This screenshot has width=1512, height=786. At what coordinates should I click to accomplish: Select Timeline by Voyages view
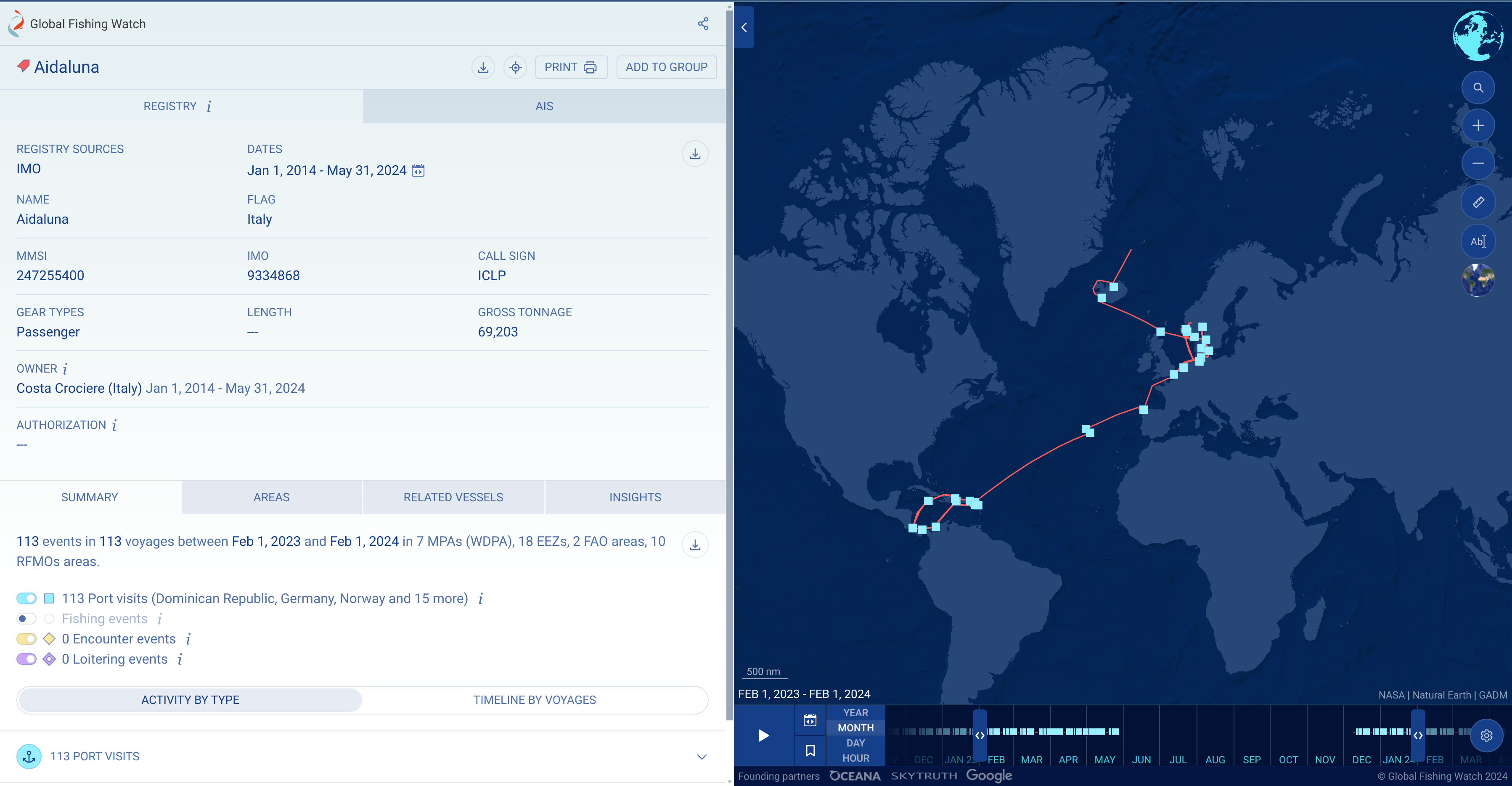(x=534, y=700)
